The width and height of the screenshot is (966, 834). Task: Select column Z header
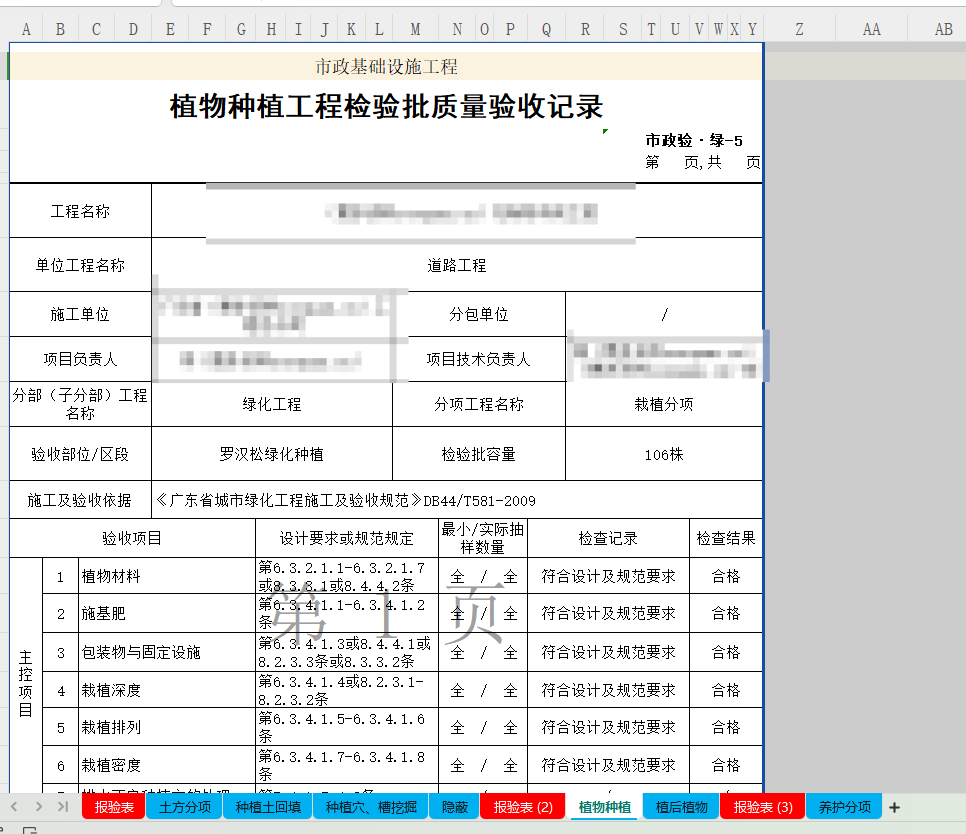pos(799,30)
